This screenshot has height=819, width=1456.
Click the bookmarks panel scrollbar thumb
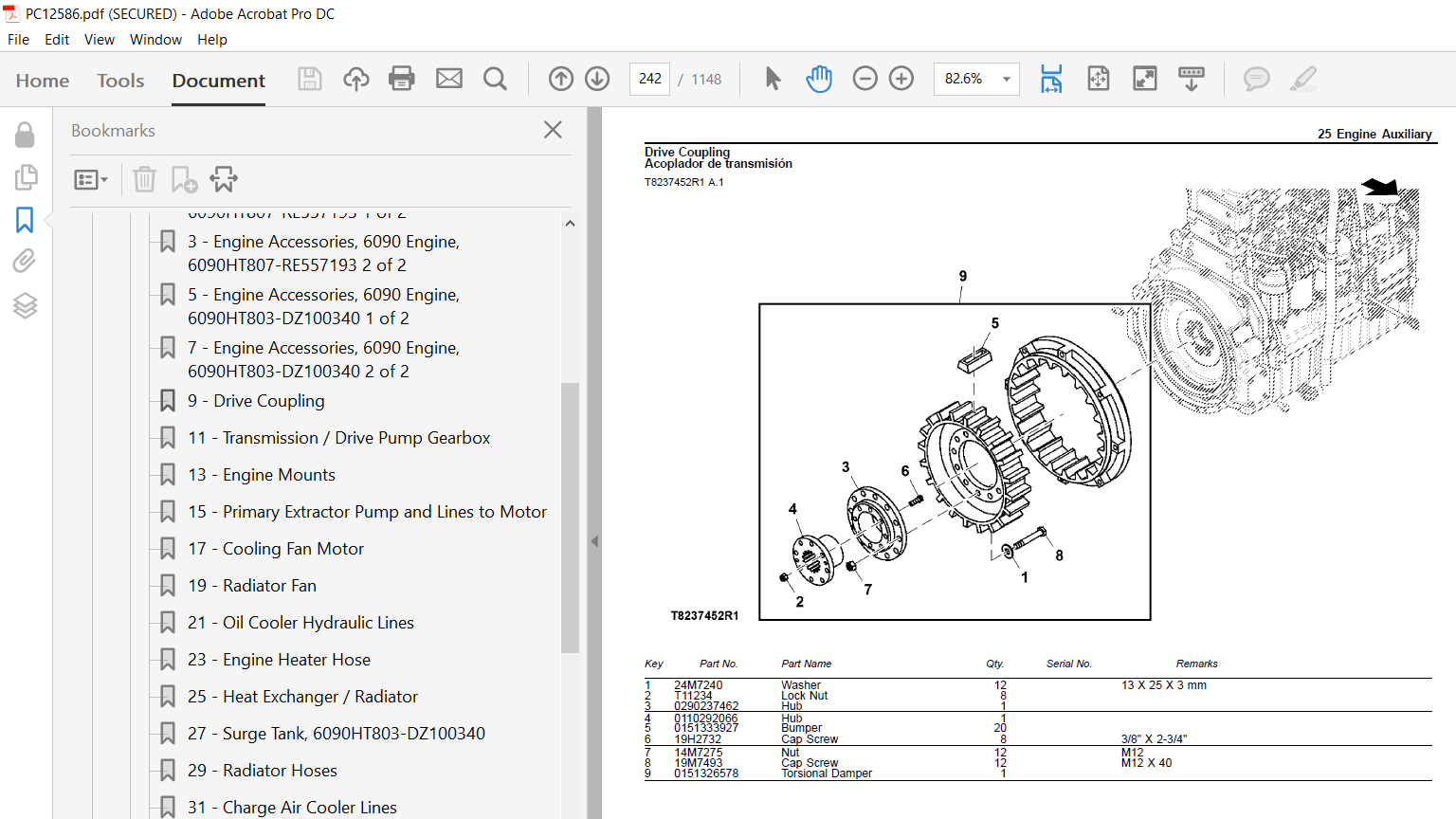[x=570, y=518]
